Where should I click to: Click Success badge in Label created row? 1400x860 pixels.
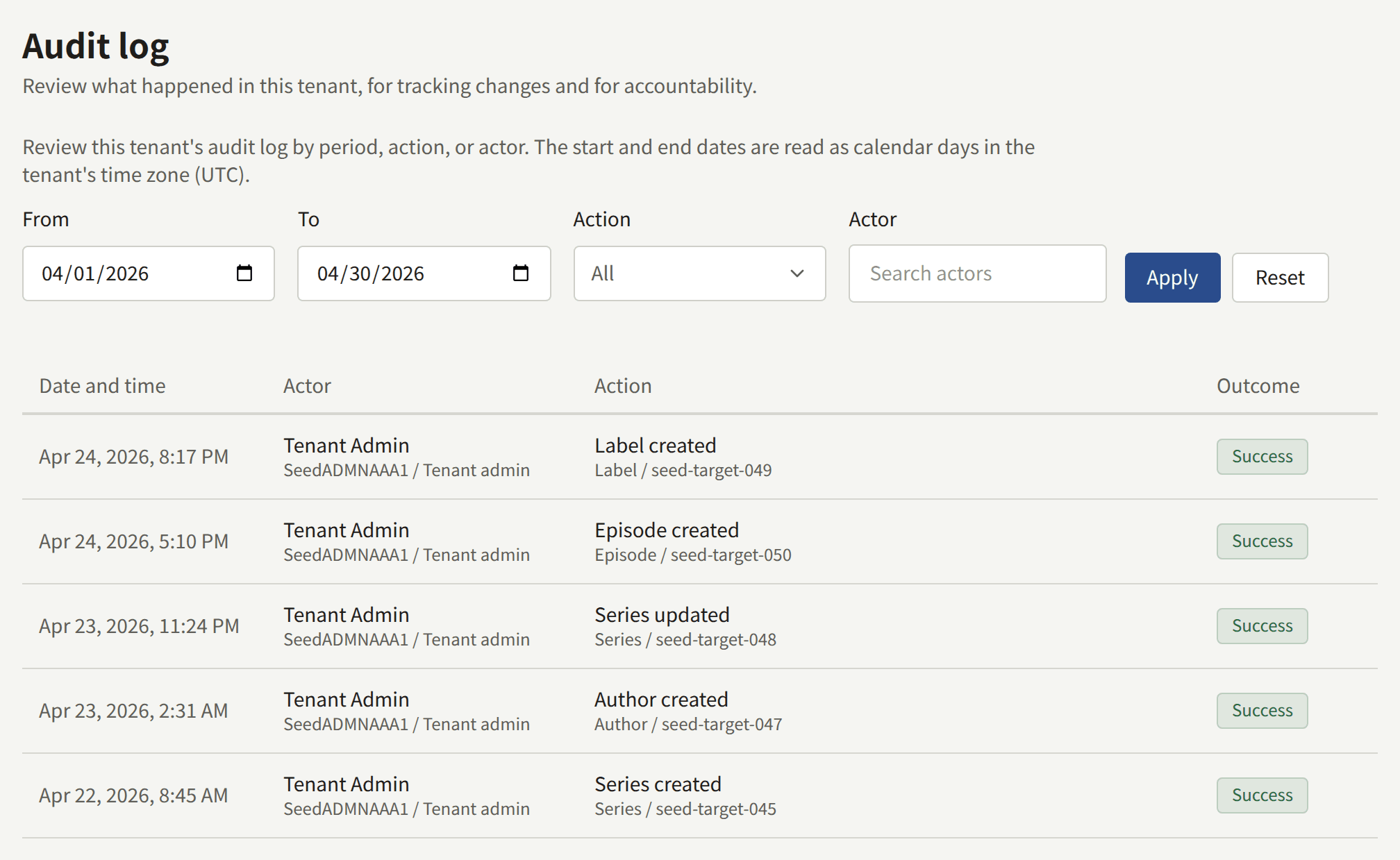[1262, 457]
